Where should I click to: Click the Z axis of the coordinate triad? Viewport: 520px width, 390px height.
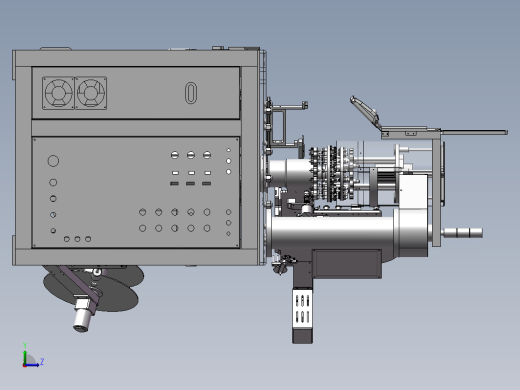coord(33,364)
